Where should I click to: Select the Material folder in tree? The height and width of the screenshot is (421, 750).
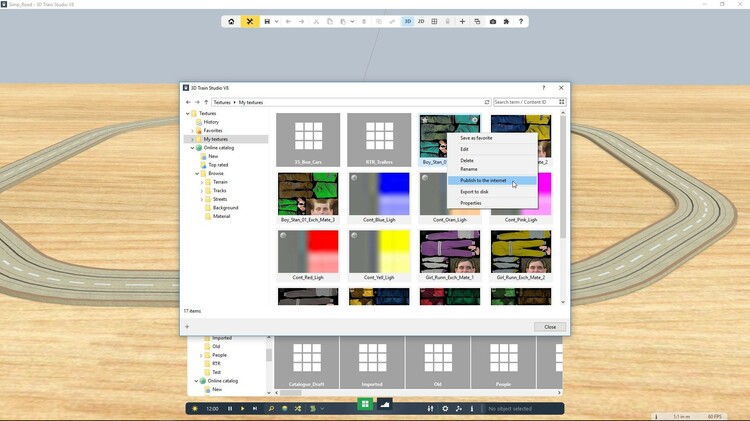pyautogui.click(x=221, y=216)
